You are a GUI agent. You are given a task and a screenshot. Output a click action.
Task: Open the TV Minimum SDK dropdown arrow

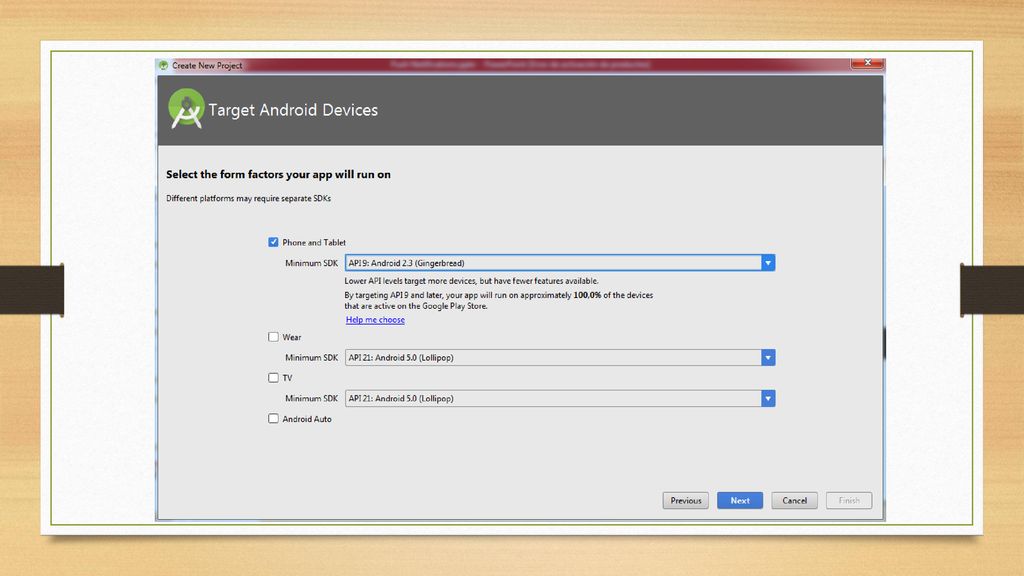pos(768,398)
